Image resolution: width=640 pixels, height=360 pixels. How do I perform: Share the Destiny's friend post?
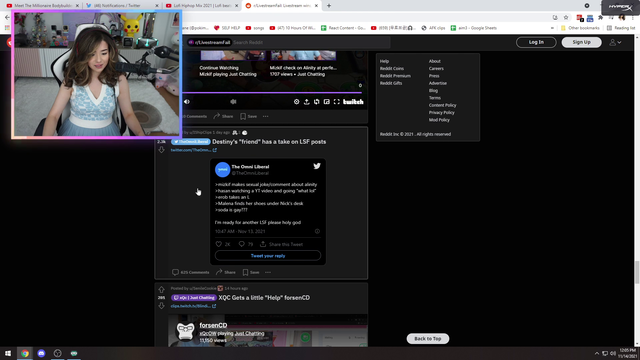[x=226, y=272]
